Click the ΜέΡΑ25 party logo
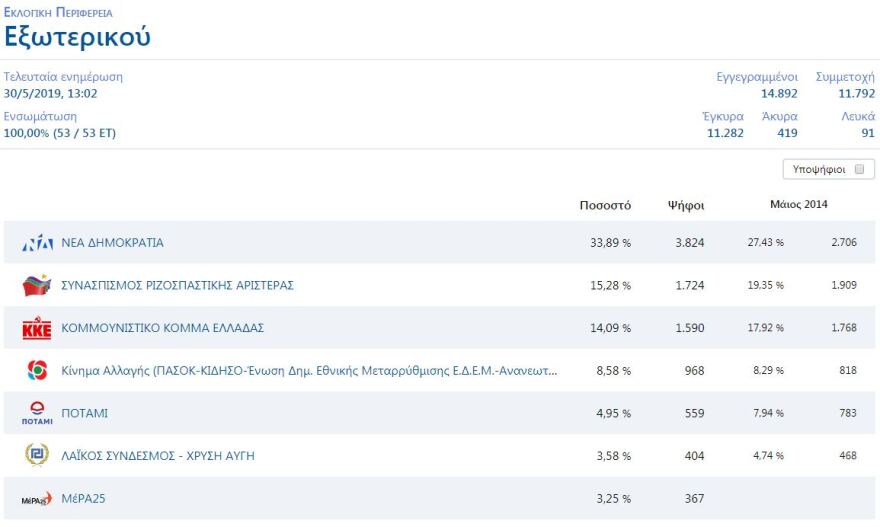The width and height of the screenshot is (880, 527). click(x=37, y=499)
